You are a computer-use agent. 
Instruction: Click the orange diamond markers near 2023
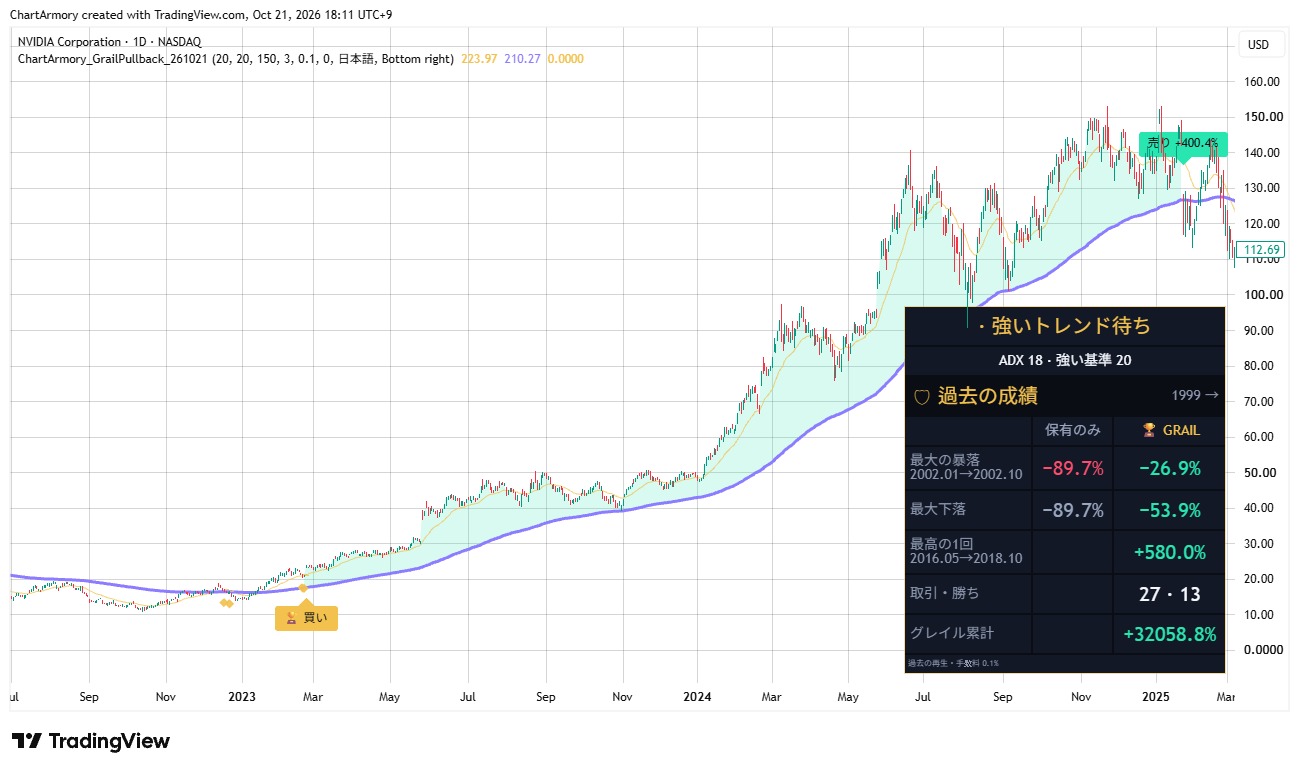point(227,602)
